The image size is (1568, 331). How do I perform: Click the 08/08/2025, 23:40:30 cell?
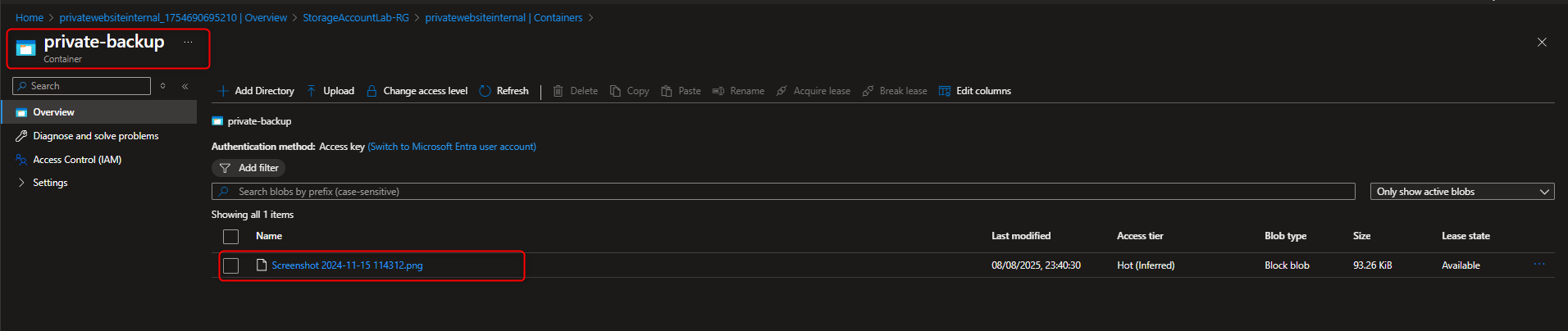point(1036,265)
